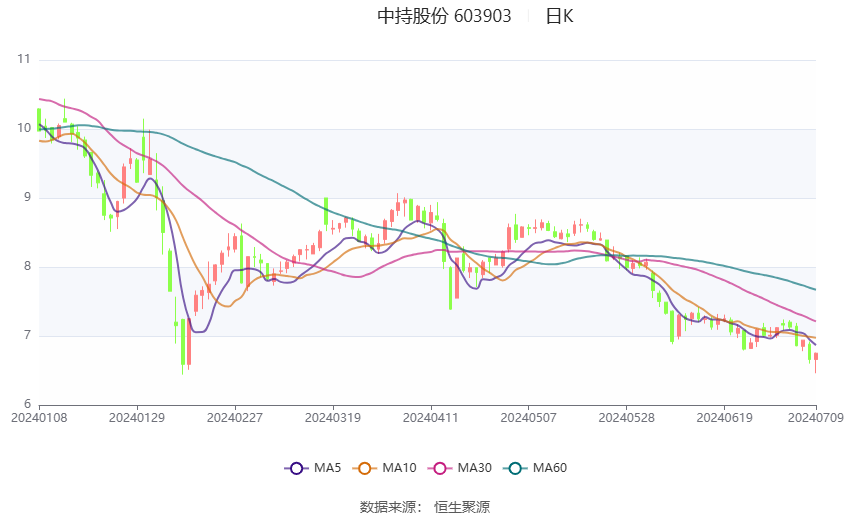Click the orange MA10 legend circle icon
Viewport: 850px width, 517px height.
tap(364, 468)
